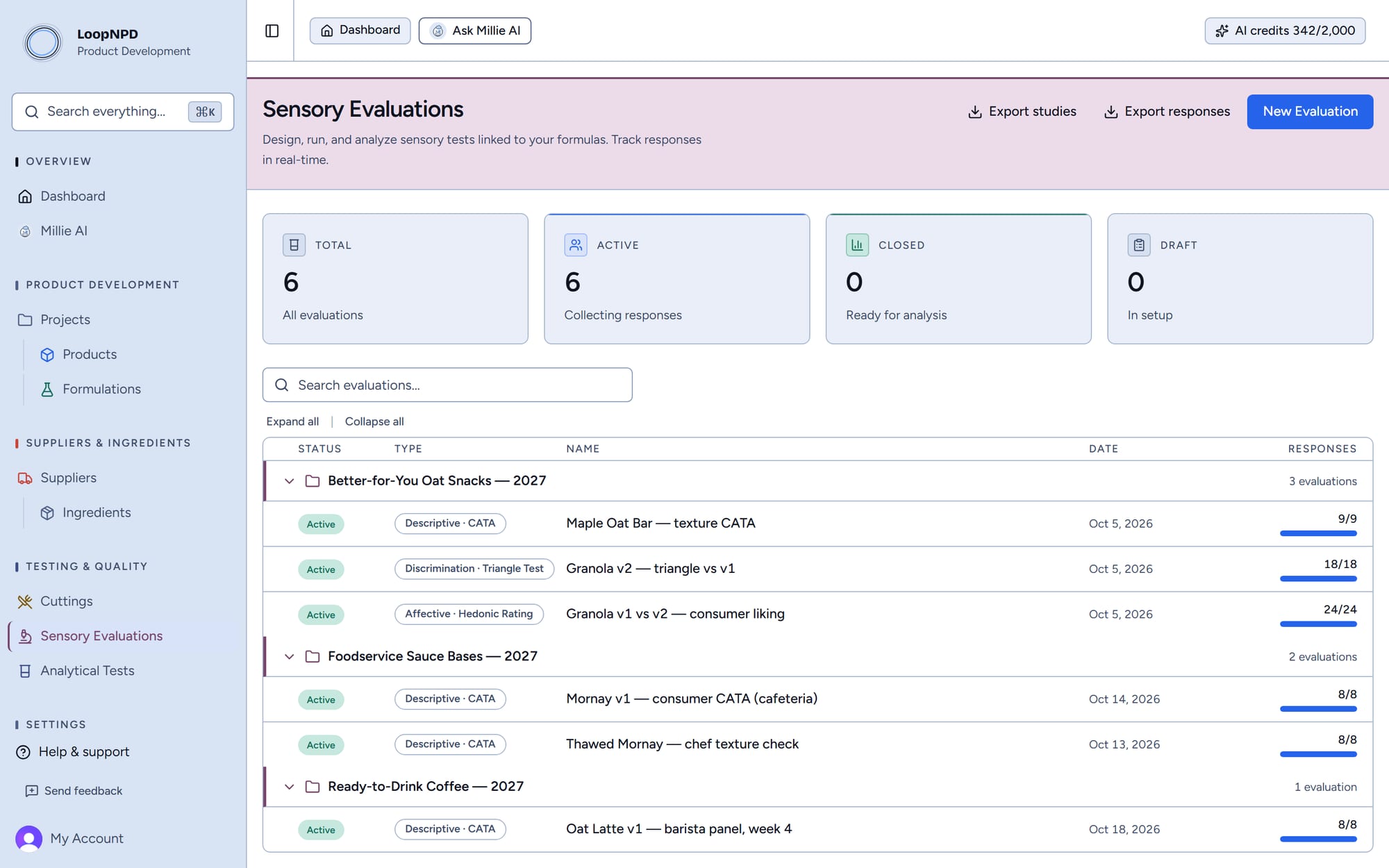This screenshot has height=868, width=1389.
Task: Open the Ask Millie AI tab
Action: pos(475,31)
